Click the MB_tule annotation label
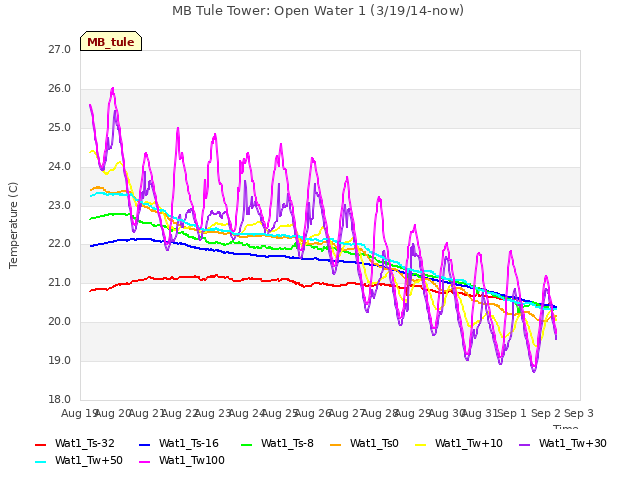 pyautogui.click(x=111, y=42)
